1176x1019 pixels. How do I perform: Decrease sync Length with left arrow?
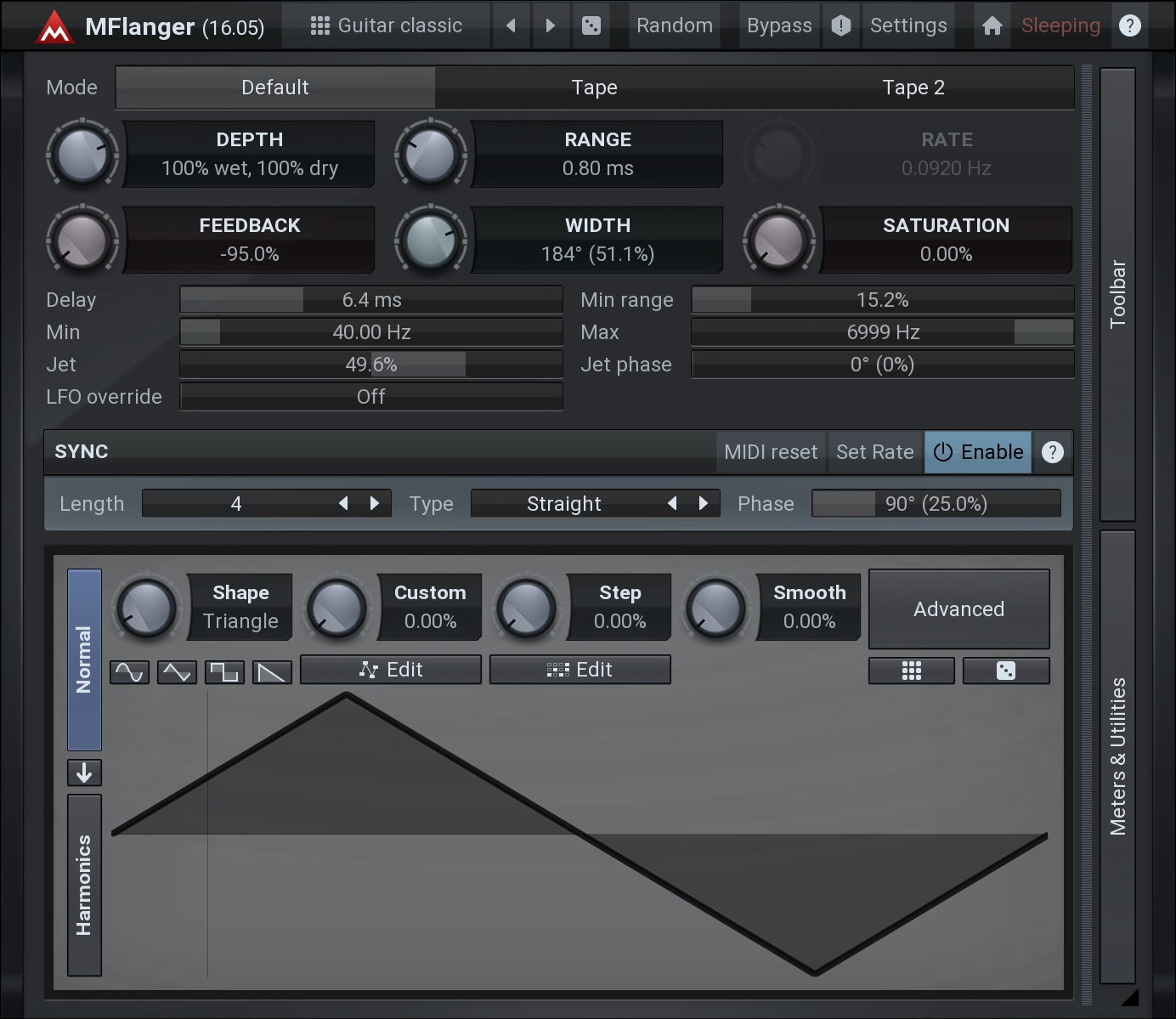point(343,503)
